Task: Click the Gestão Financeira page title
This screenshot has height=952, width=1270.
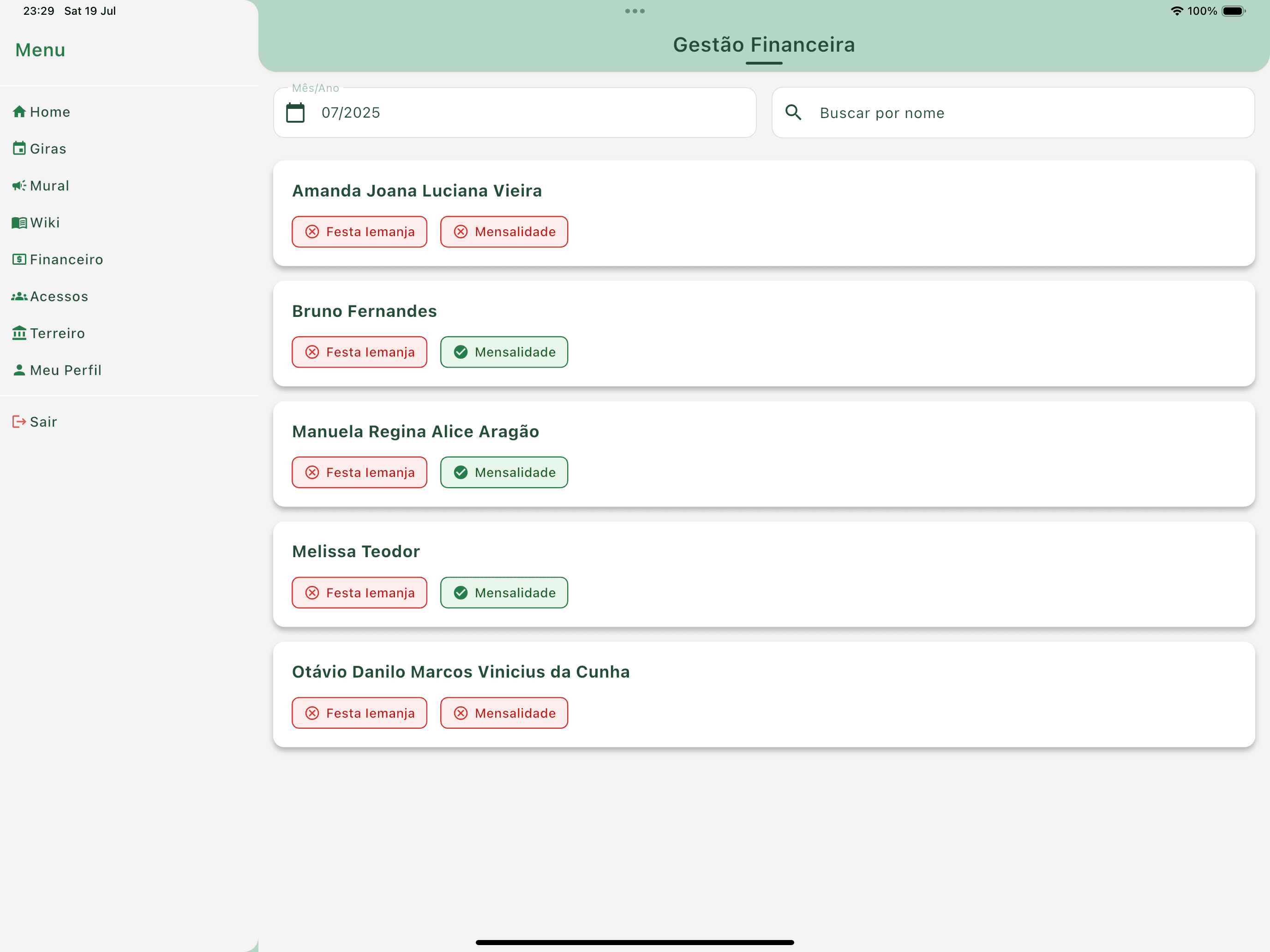Action: [x=764, y=44]
